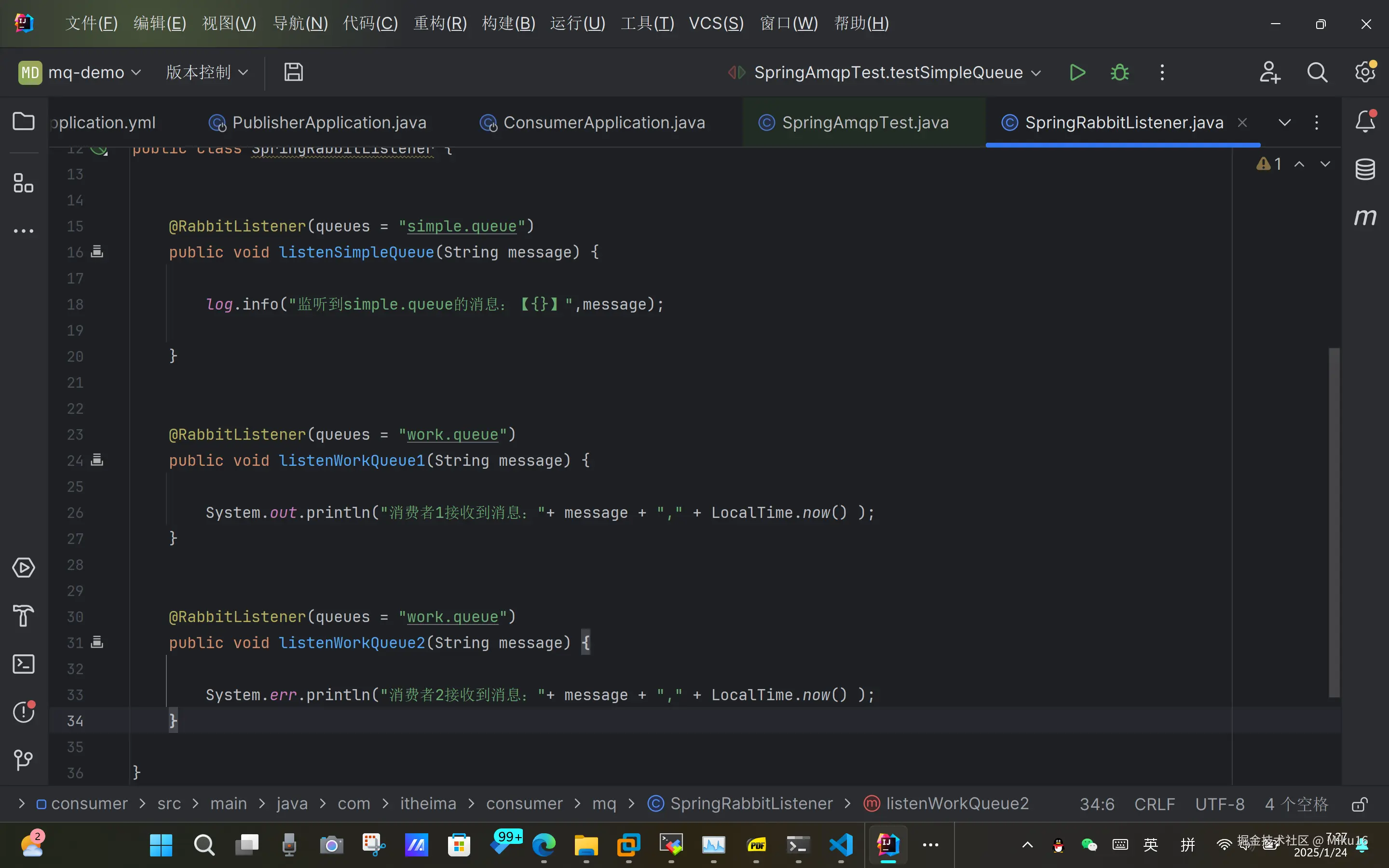
Task: Click the CRLF line separator in status bar
Action: pyautogui.click(x=1154, y=804)
